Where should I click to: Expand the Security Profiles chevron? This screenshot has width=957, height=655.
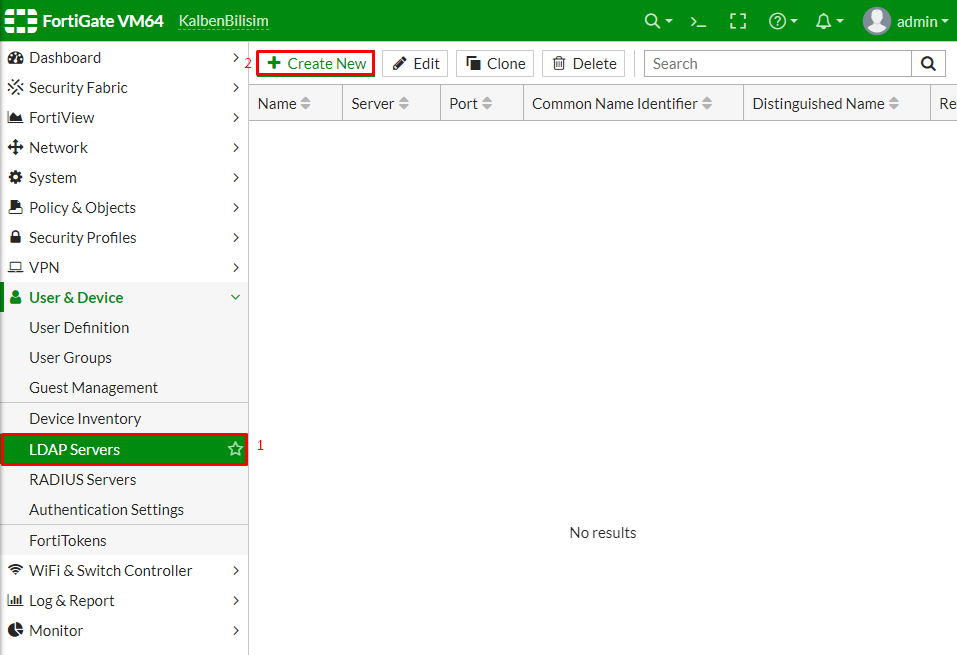tap(236, 237)
